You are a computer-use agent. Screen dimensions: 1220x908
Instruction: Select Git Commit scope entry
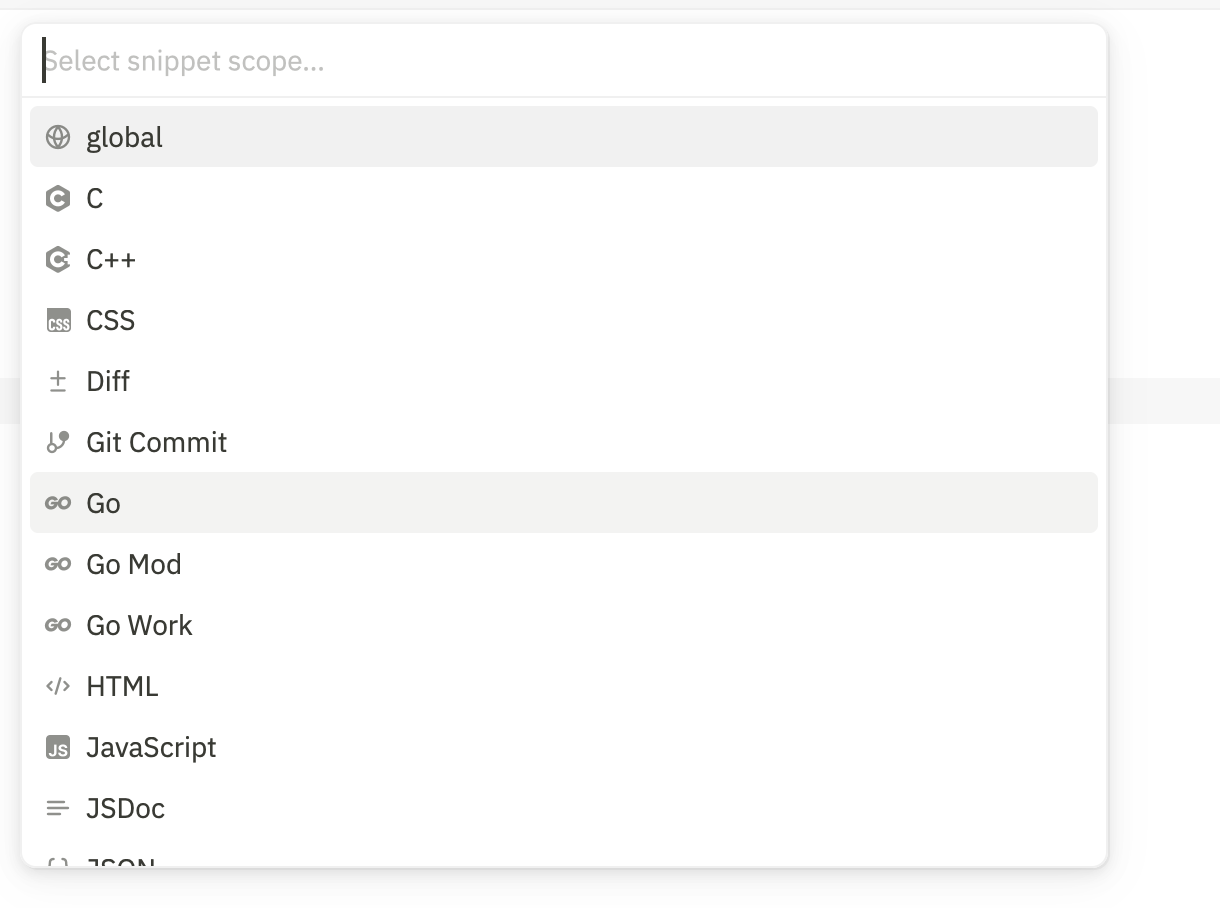(x=157, y=442)
